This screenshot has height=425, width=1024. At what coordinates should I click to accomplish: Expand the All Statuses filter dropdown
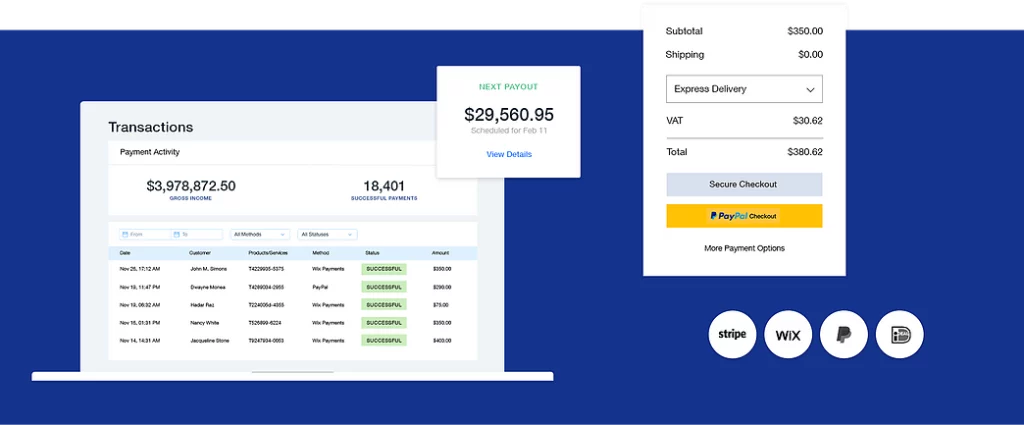pyautogui.click(x=327, y=234)
